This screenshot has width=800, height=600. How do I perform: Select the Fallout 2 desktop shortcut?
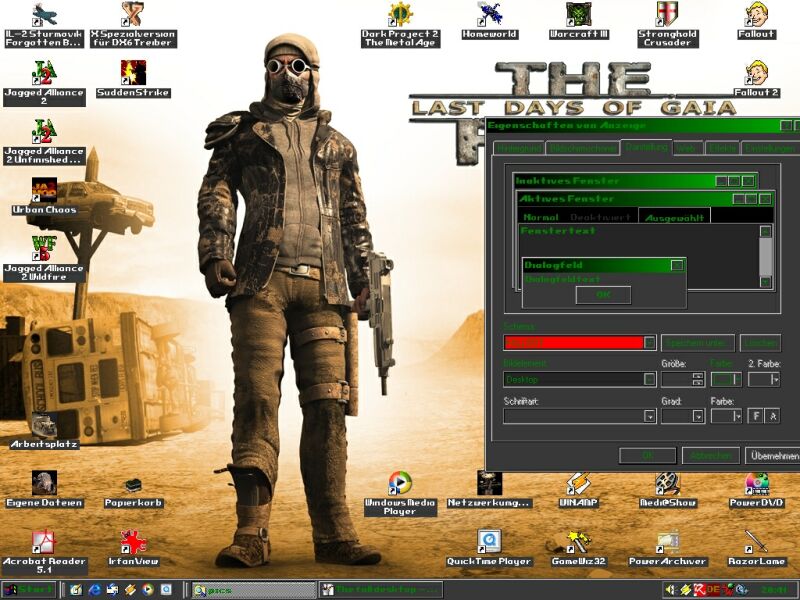click(757, 80)
